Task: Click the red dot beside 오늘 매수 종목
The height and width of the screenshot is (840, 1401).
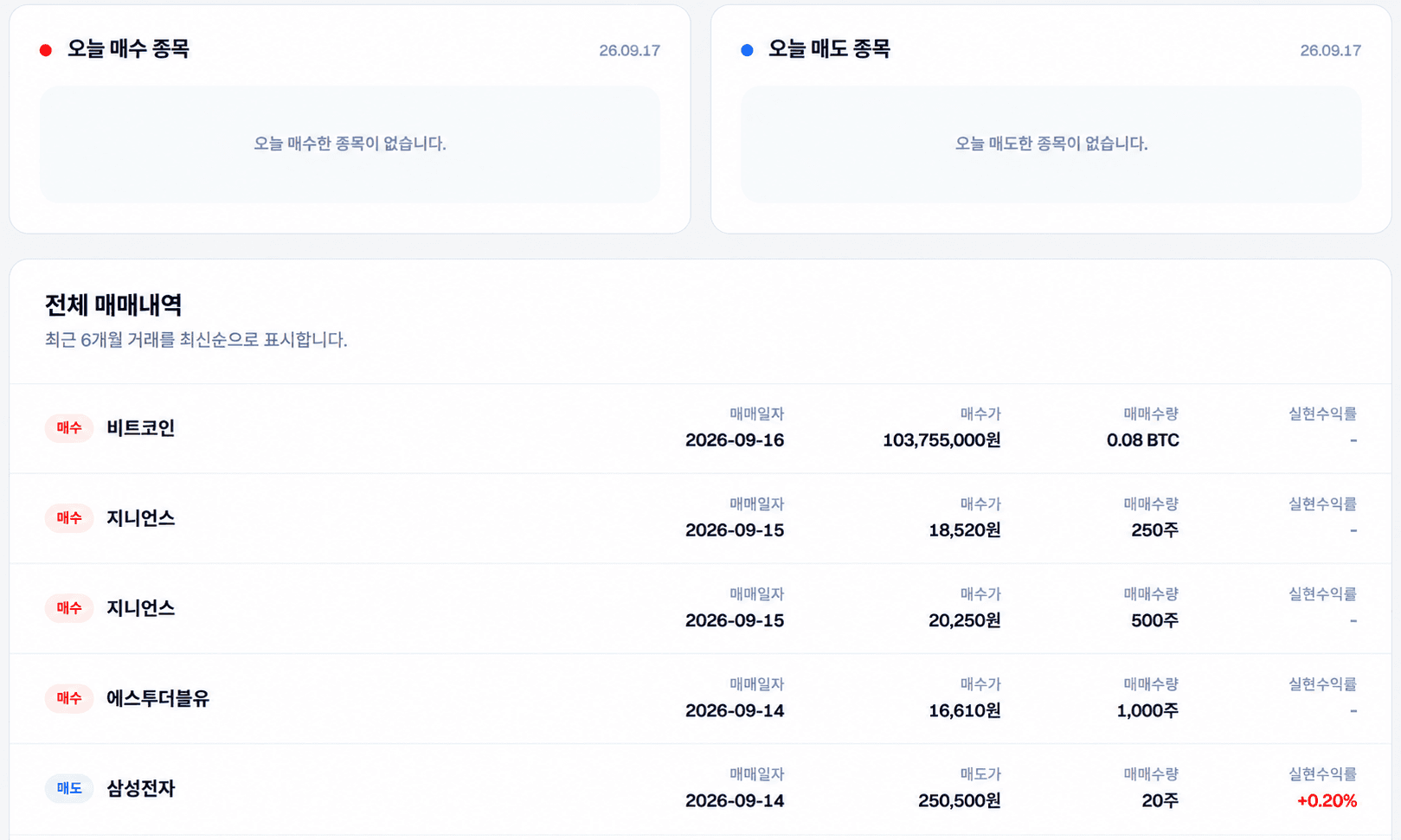Action: [46, 50]
